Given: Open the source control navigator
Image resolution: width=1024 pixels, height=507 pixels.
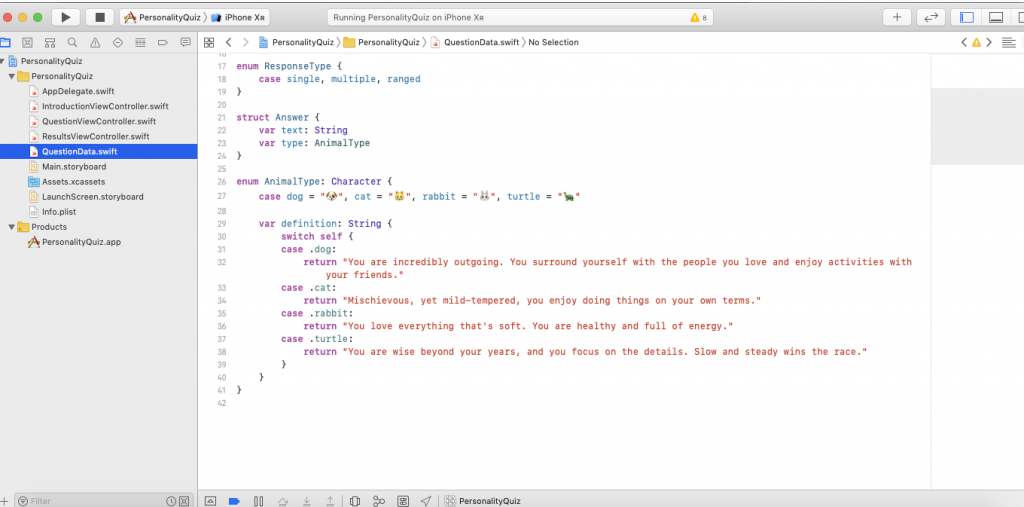Looking at the screenshot, I should coord(27,42).
